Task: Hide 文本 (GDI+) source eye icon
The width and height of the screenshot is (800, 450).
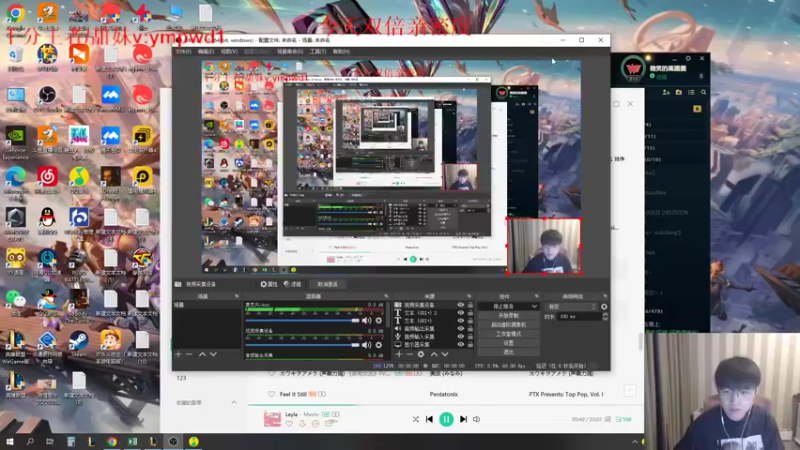Action: (461, 321)
